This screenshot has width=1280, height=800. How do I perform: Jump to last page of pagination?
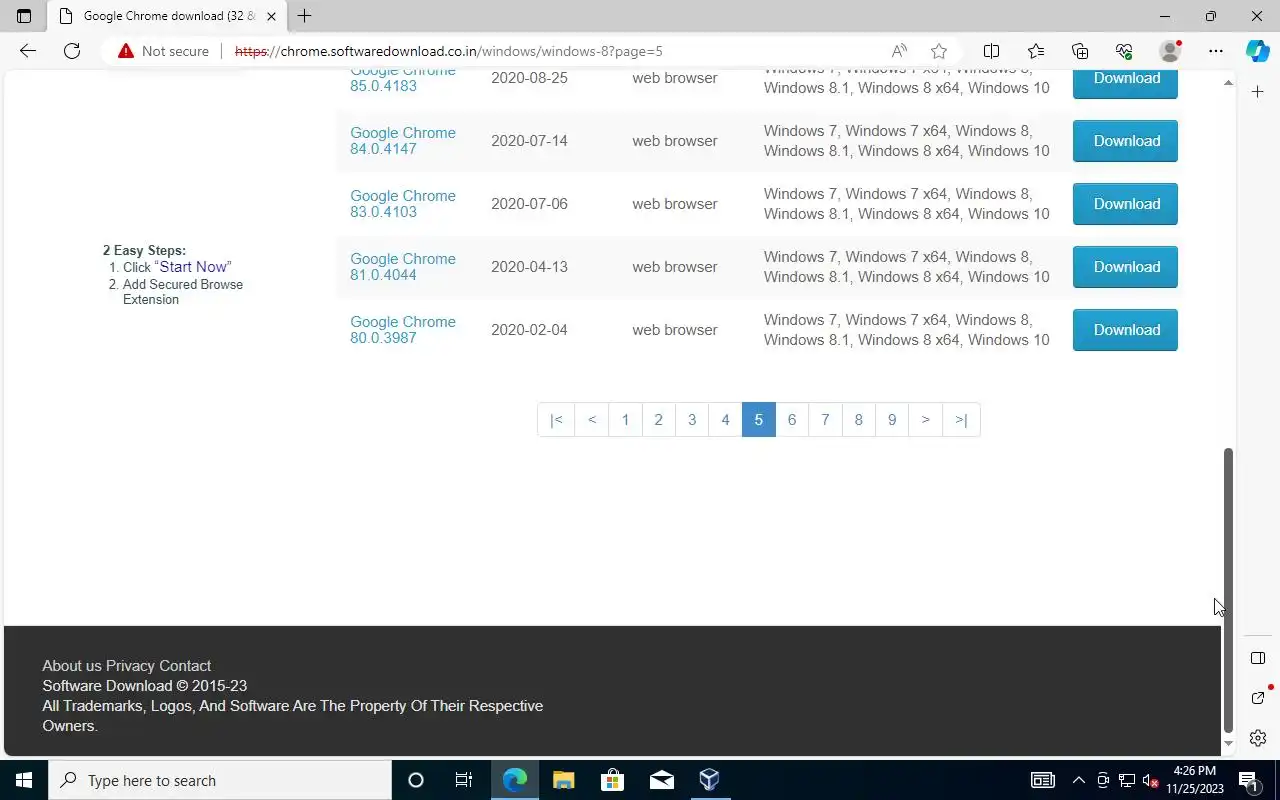pos(961,420)
